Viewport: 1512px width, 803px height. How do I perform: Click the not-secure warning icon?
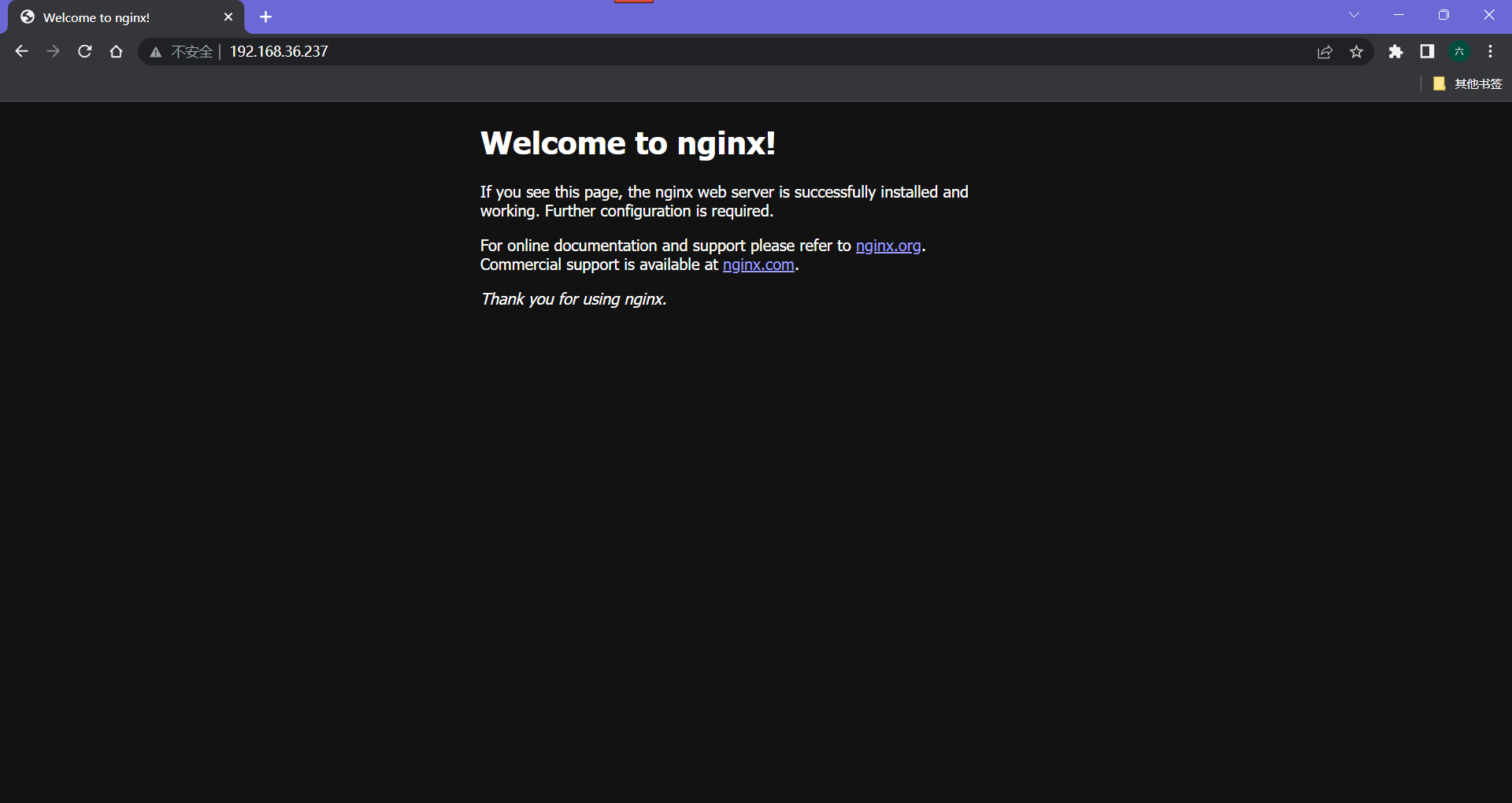click(x=156, y=52)
